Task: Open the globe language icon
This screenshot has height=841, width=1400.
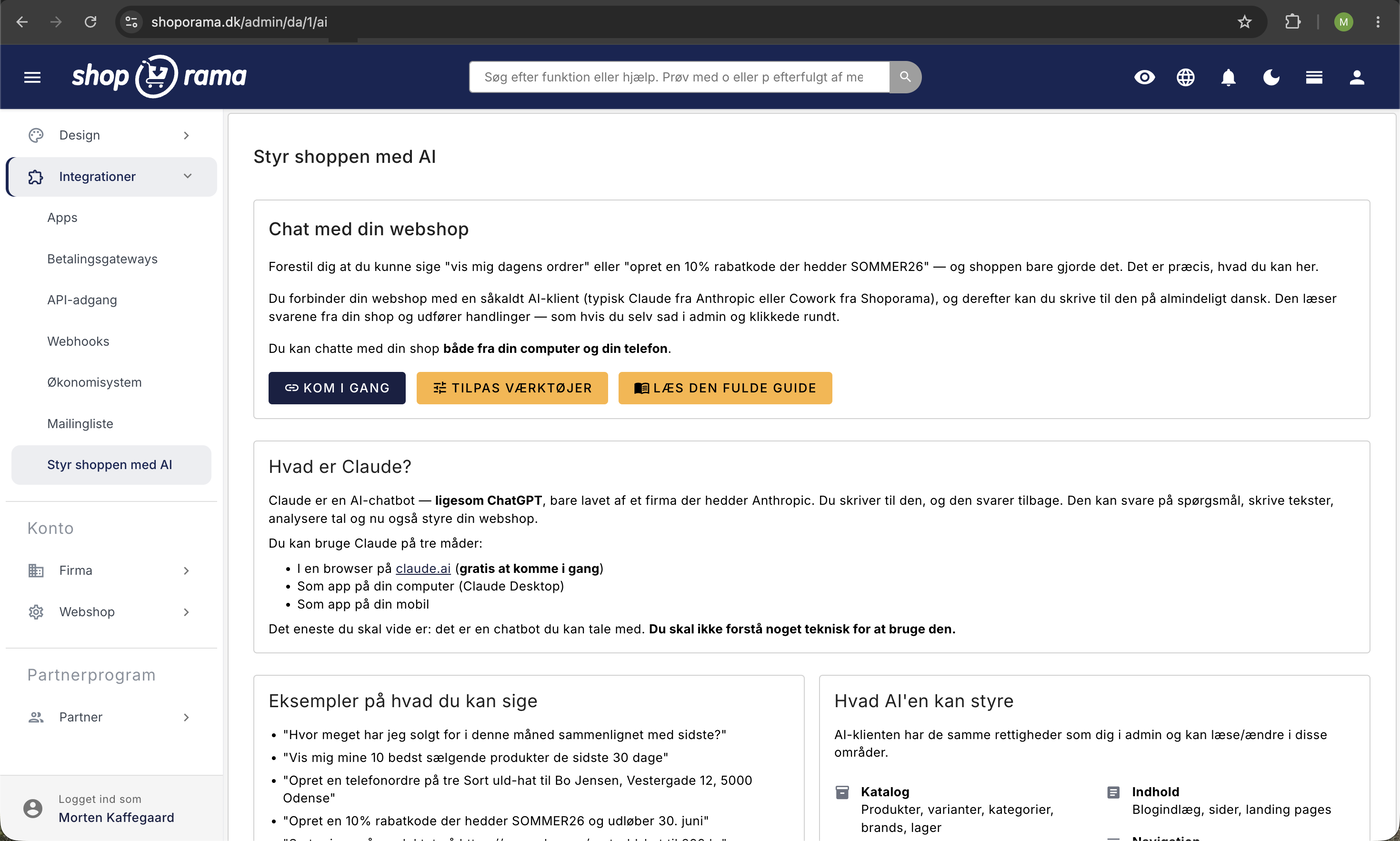Action: (x=1186, y=77)
